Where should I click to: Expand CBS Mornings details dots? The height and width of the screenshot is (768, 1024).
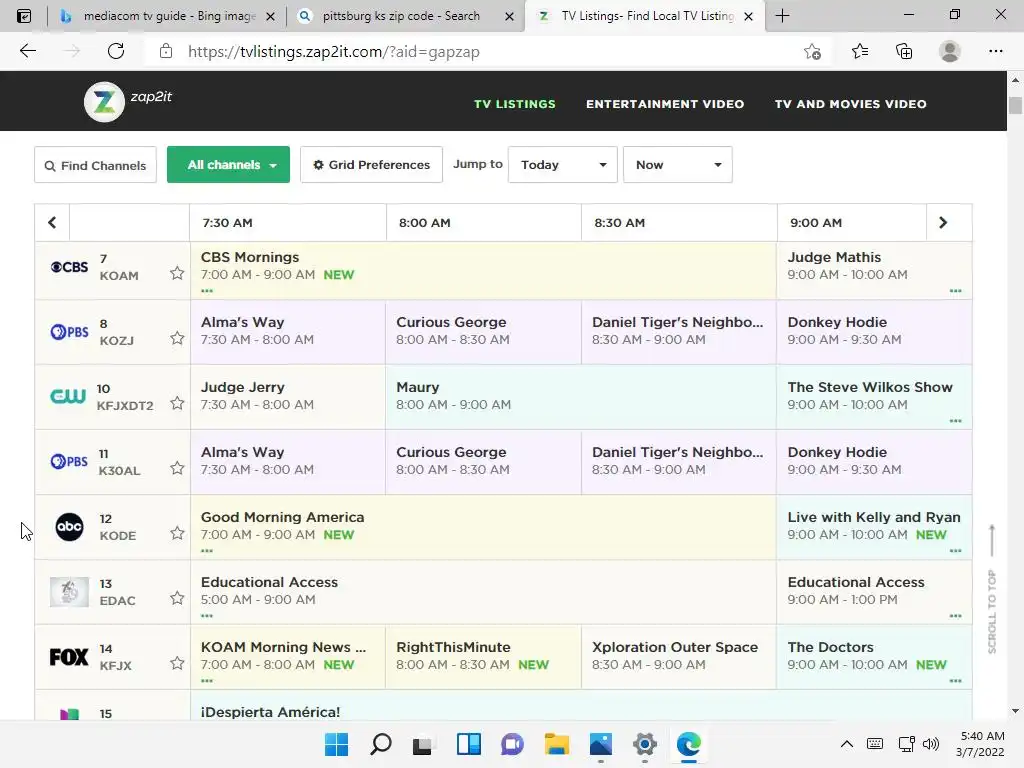point(207,291)
